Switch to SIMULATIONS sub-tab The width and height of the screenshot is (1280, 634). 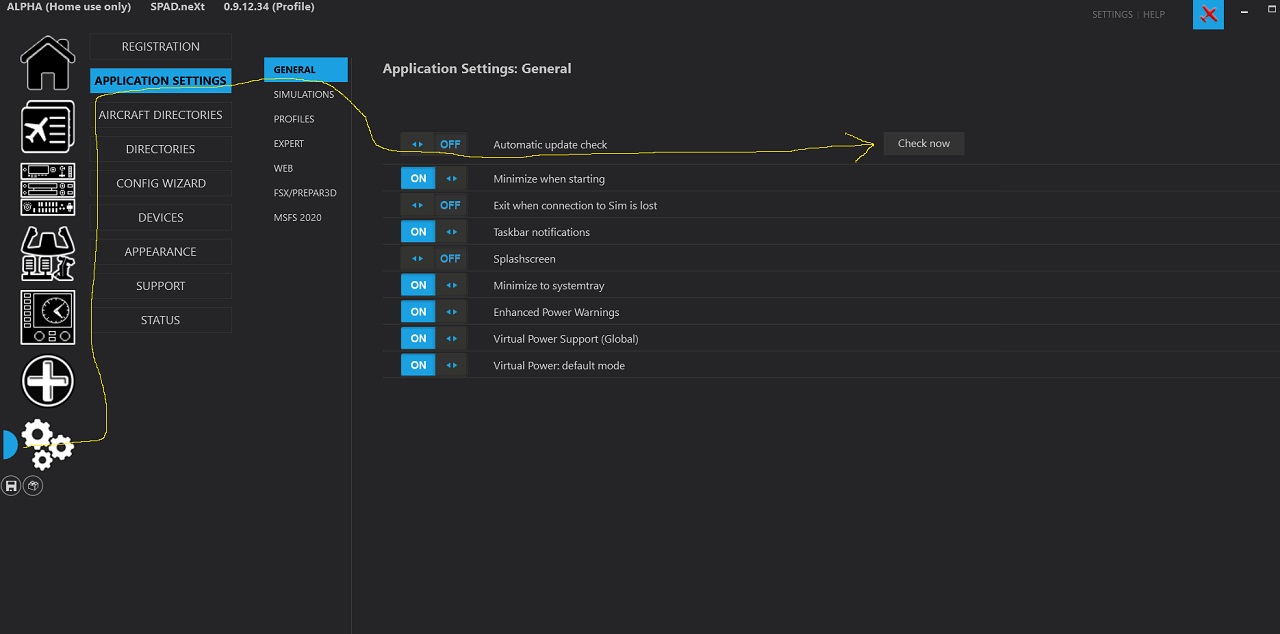[x=304, y=94]
